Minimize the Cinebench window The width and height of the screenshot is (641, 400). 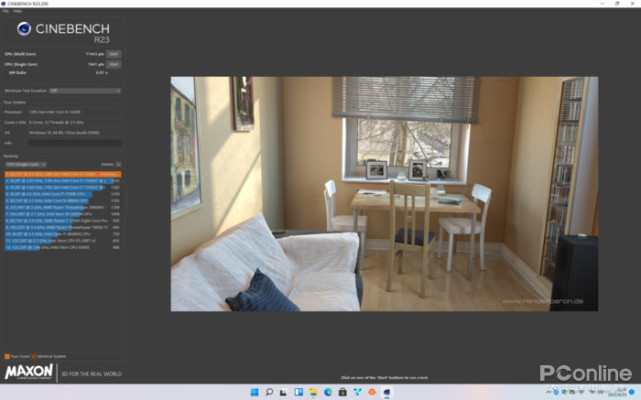pyautogui.click(x=602, y=3)
